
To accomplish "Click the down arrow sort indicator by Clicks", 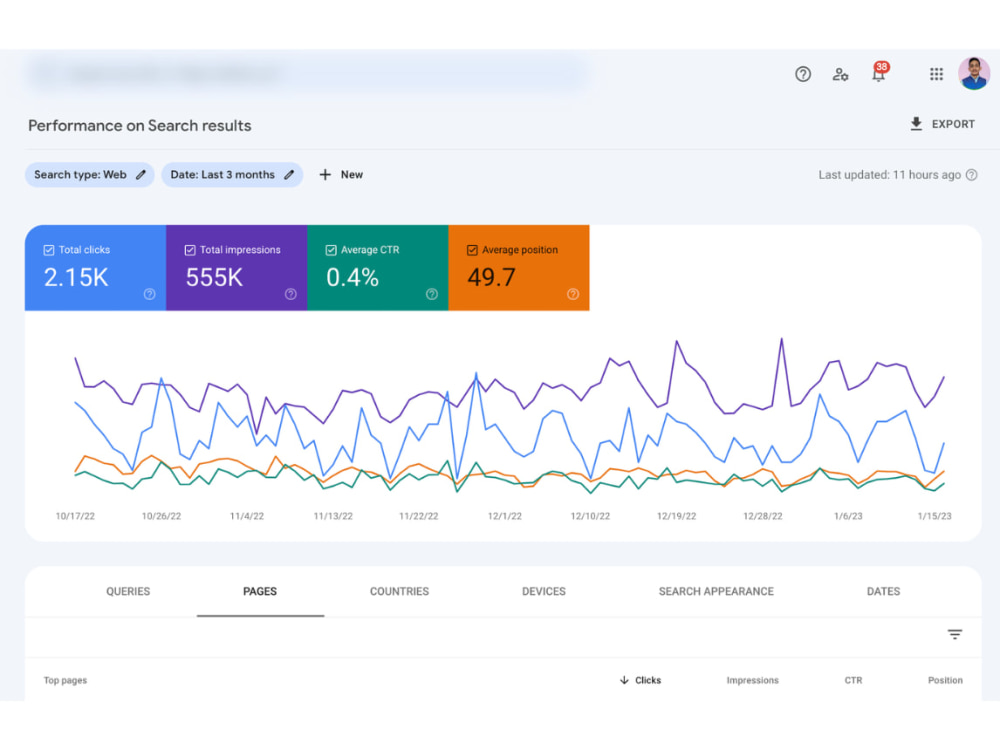I will (624, 680).
